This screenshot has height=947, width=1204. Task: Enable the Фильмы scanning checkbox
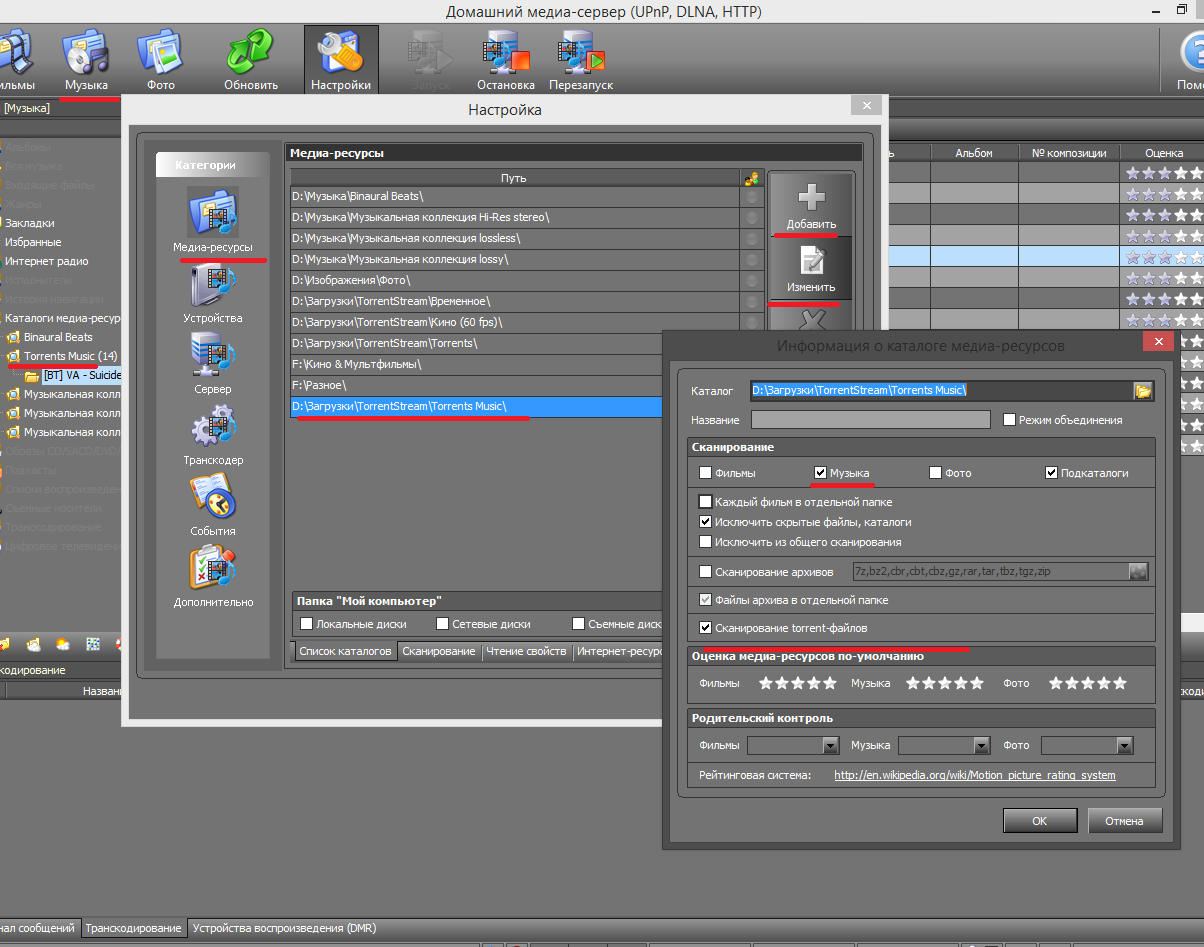(x=706, y=473)
